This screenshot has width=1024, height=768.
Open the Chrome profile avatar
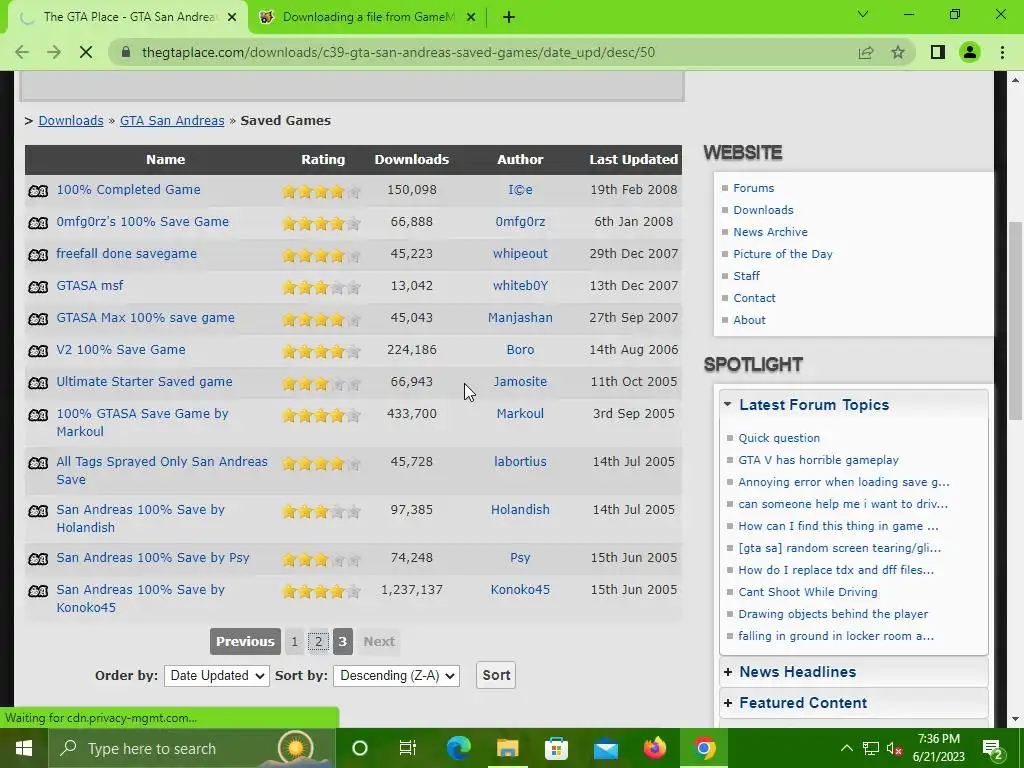(x=970, y=52)
